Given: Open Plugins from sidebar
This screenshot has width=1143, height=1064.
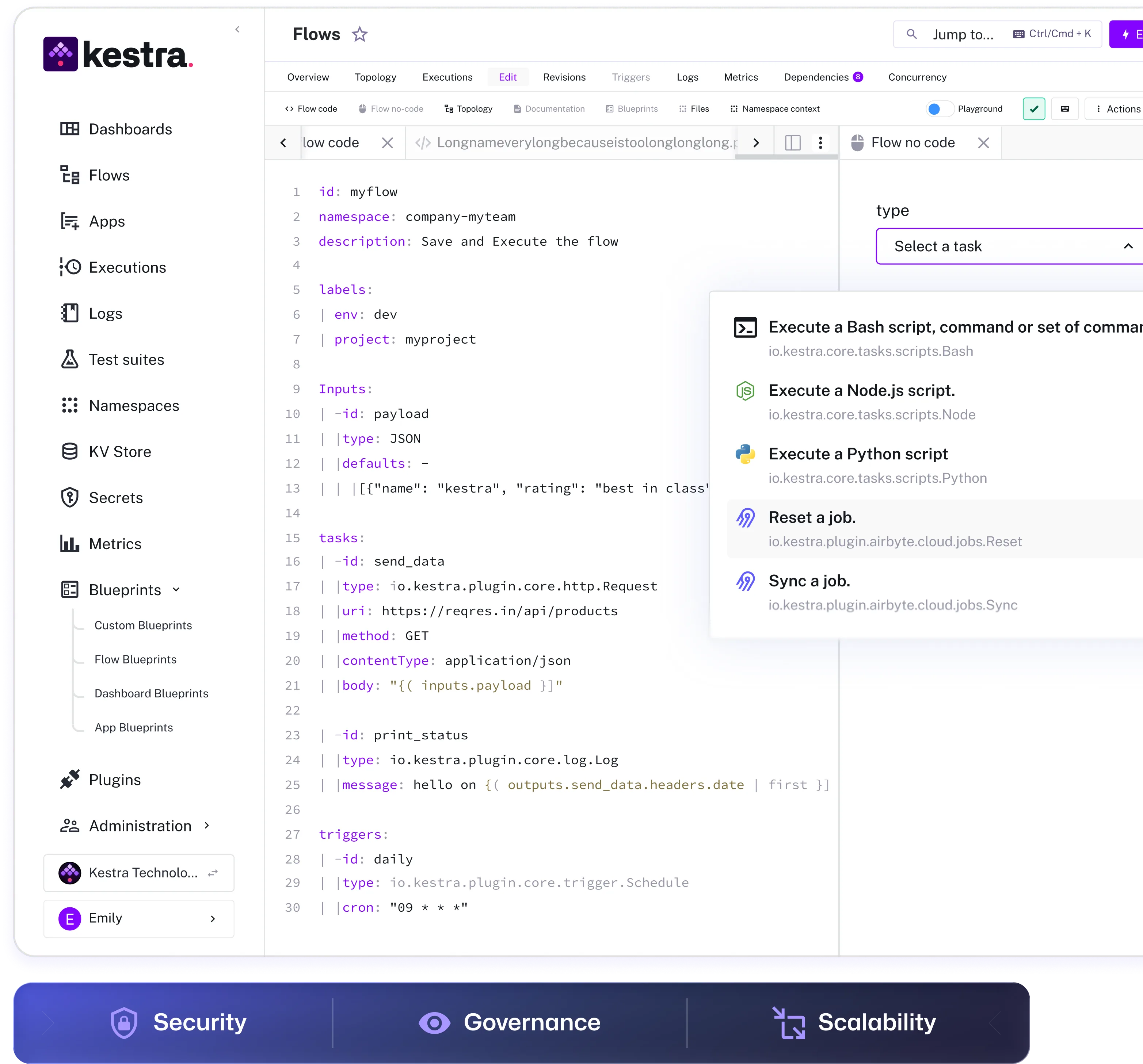Looking at the screenshot, I should 114,780.
